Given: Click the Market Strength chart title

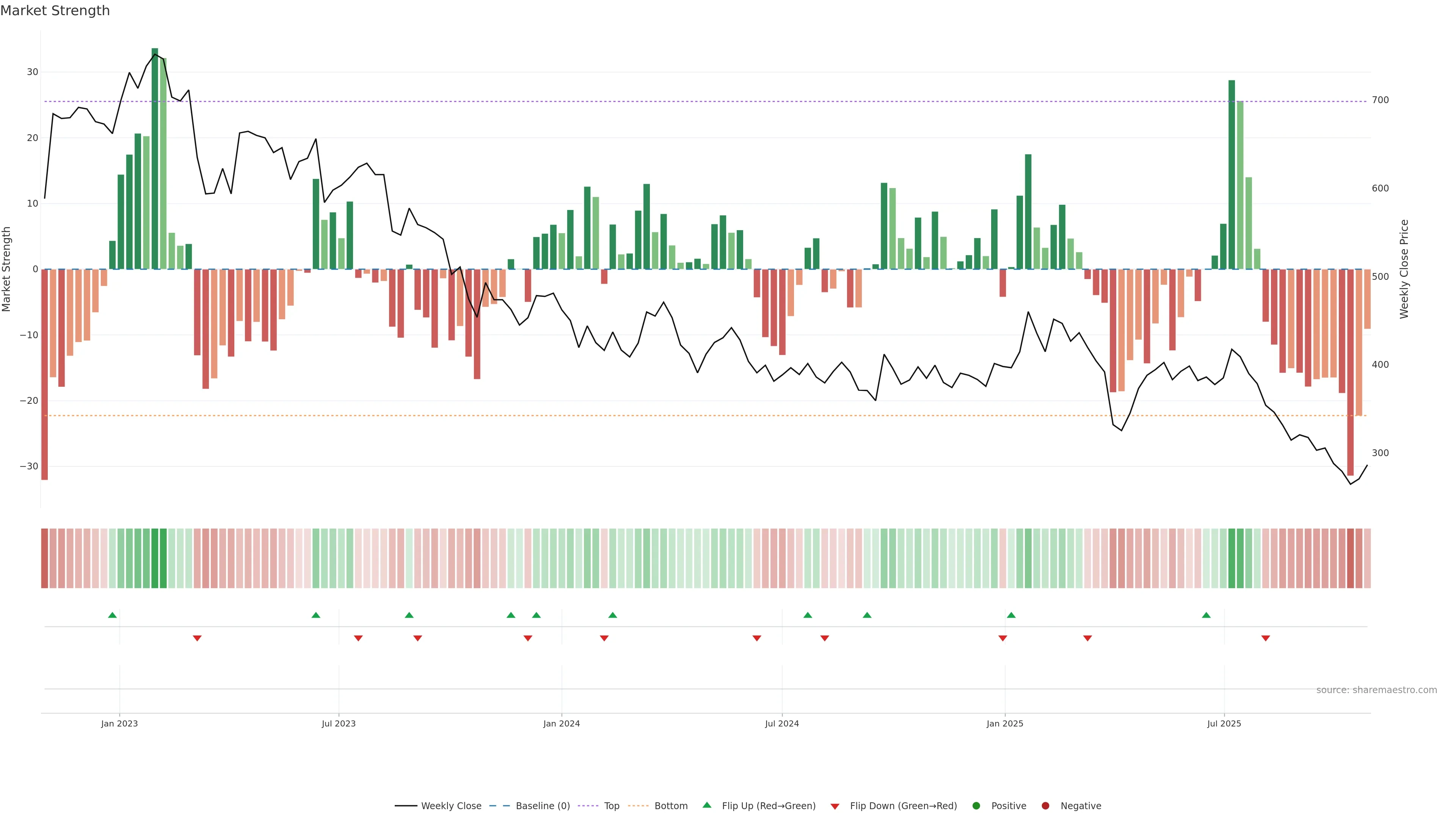Looking at the screenshot, I should click(x=55, y=11).
